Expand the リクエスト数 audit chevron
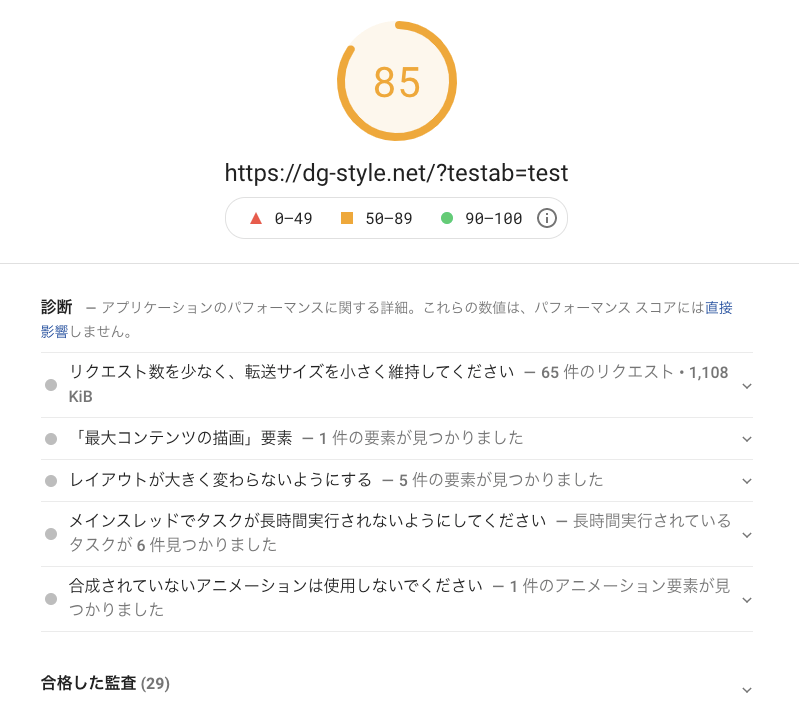 click(x=746, y=385)
